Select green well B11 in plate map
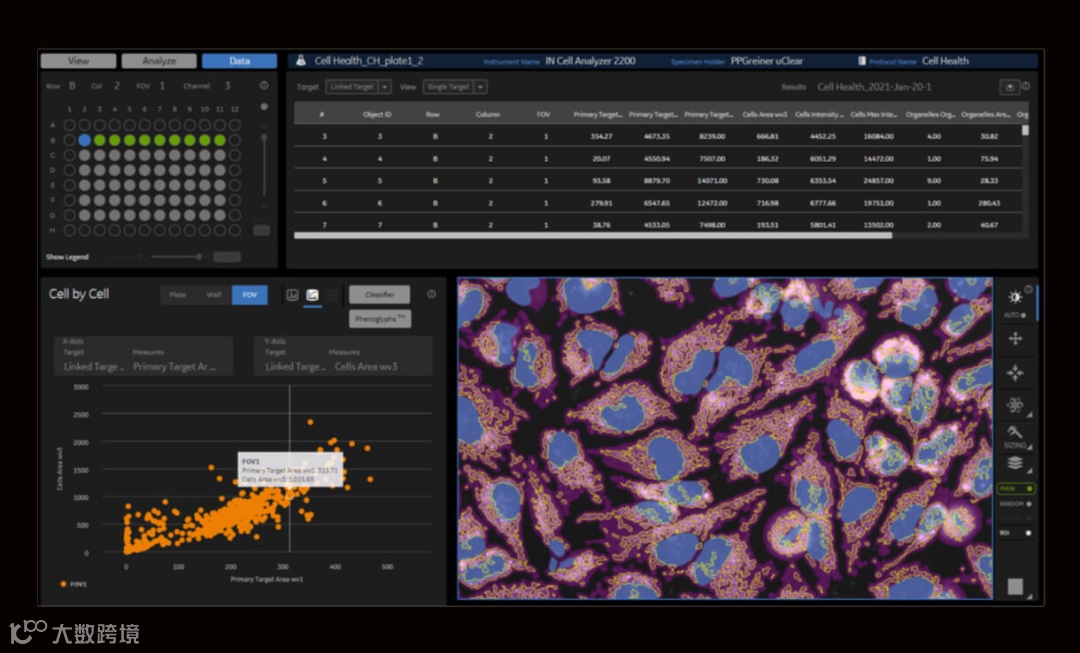Image resolution: width=1080 pixels, height=653 pixels. 220,140
